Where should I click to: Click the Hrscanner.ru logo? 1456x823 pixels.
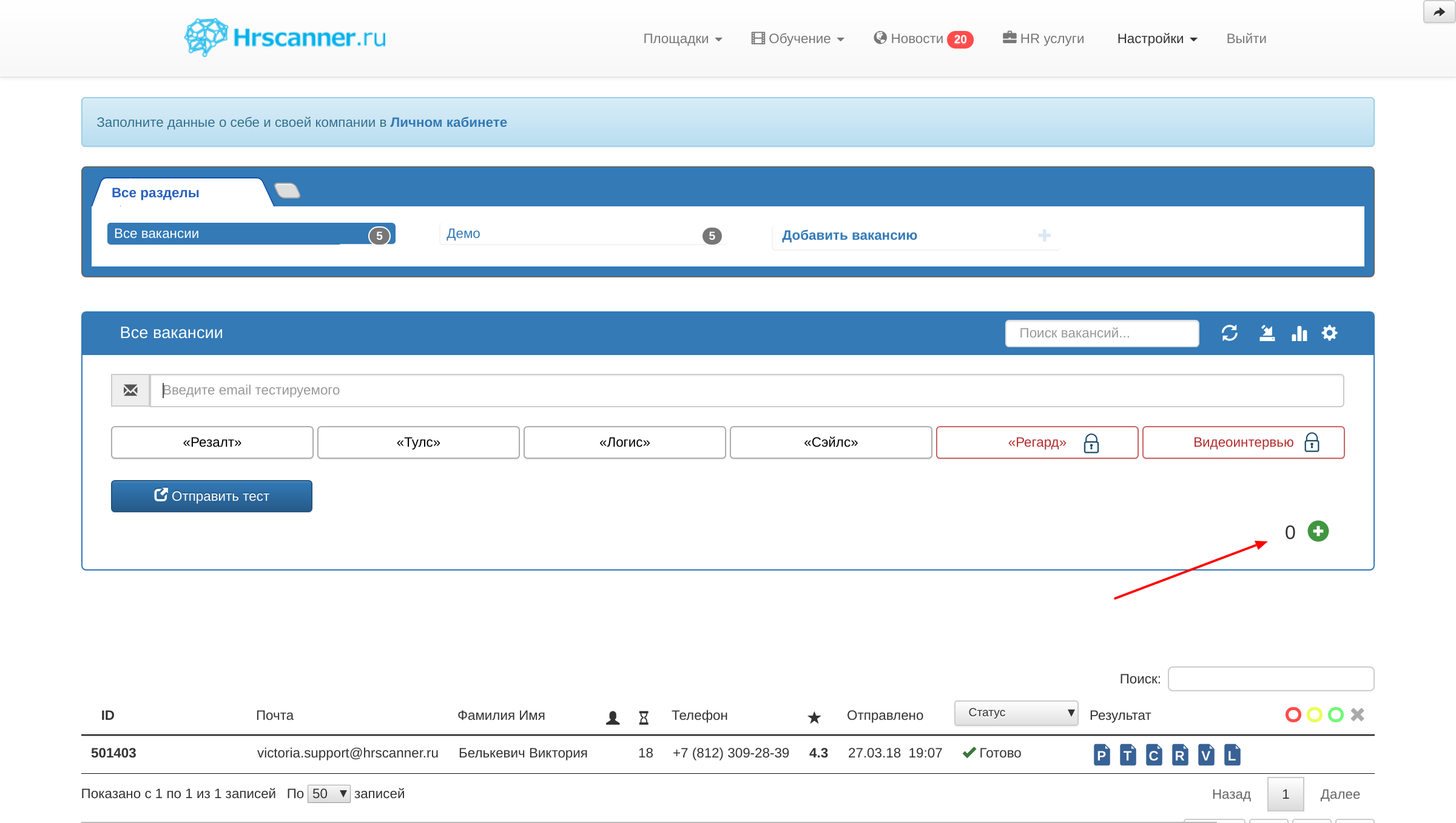click(x=285, y=38)
